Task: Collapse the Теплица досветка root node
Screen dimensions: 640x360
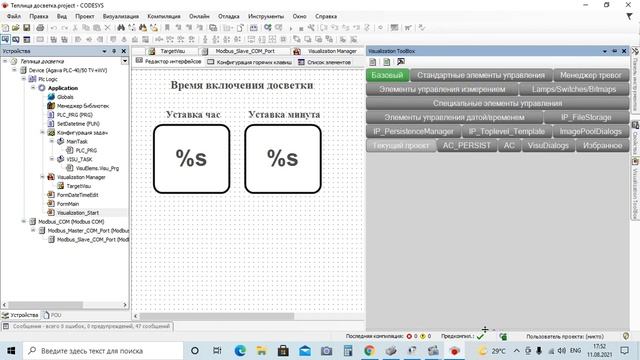Action: tap(5, 61)
